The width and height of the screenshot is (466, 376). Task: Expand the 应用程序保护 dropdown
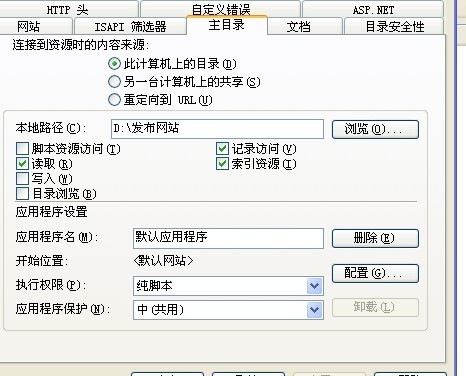point(314,310)
